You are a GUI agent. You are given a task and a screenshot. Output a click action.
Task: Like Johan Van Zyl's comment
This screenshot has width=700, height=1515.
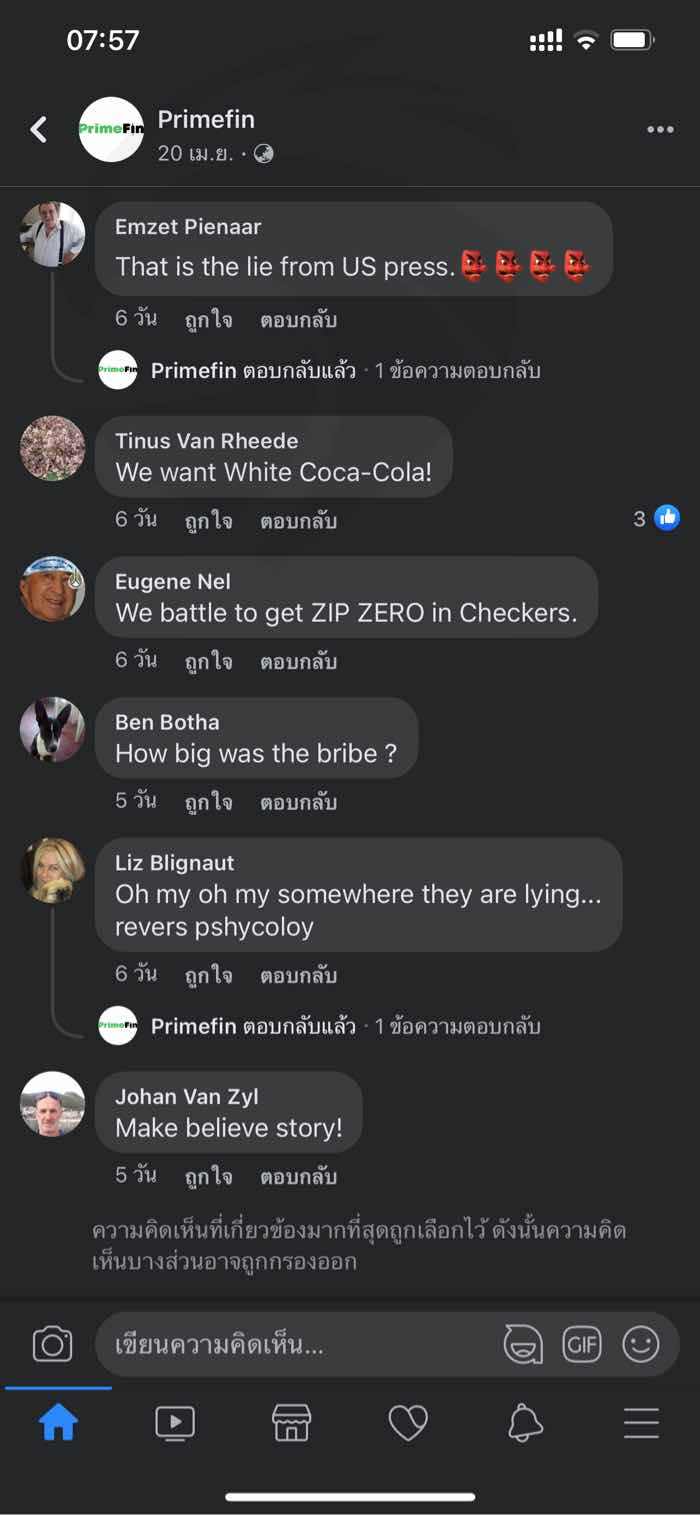pos(209,1177)
